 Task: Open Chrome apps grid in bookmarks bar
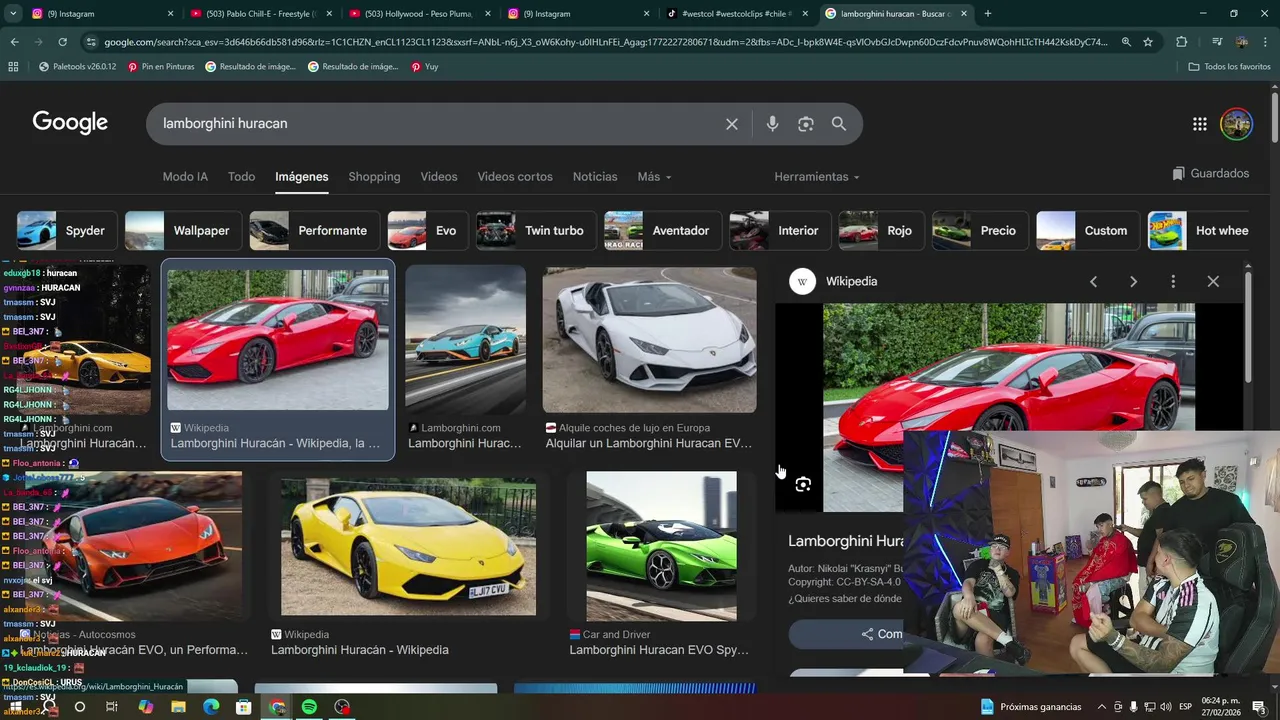pyautogui.click(x=13, y=67)
